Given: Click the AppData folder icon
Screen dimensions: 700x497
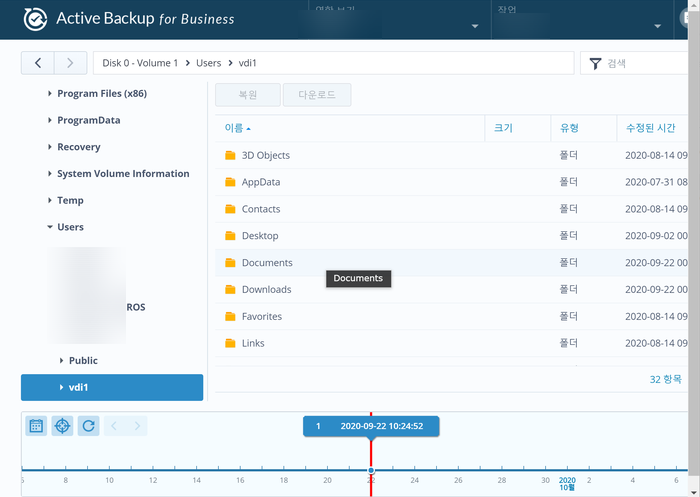Looking at the screenshot, I should pos(230,182).
